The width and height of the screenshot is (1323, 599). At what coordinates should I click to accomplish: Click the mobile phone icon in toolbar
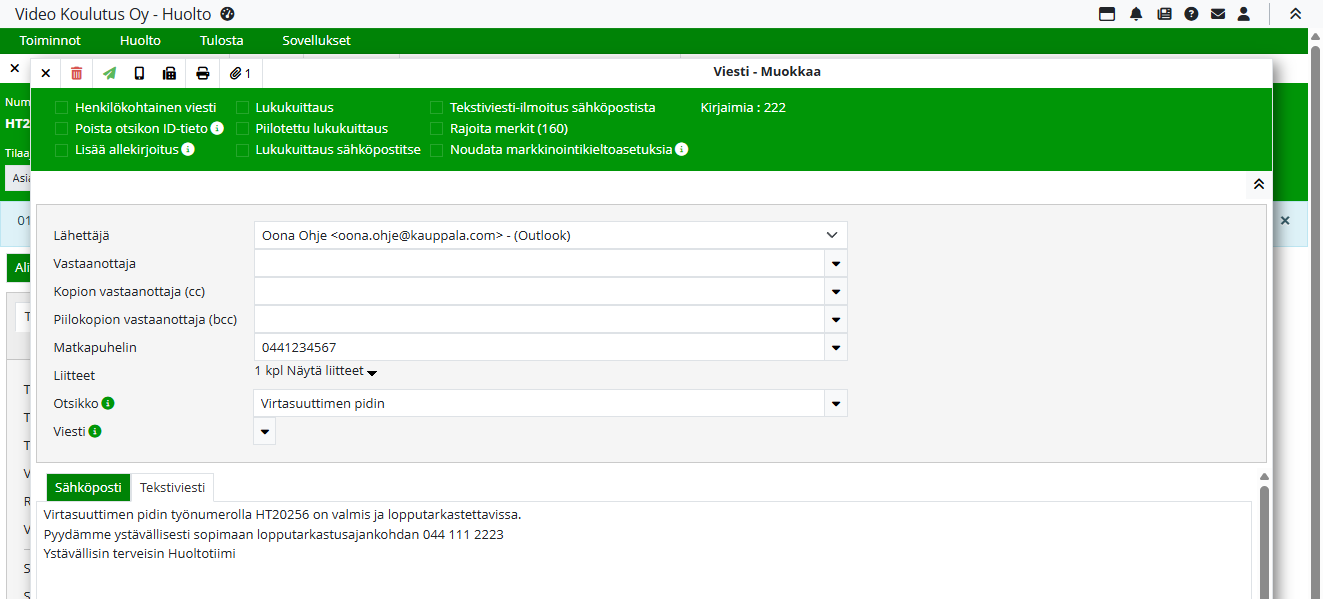(x=139, y=73)
